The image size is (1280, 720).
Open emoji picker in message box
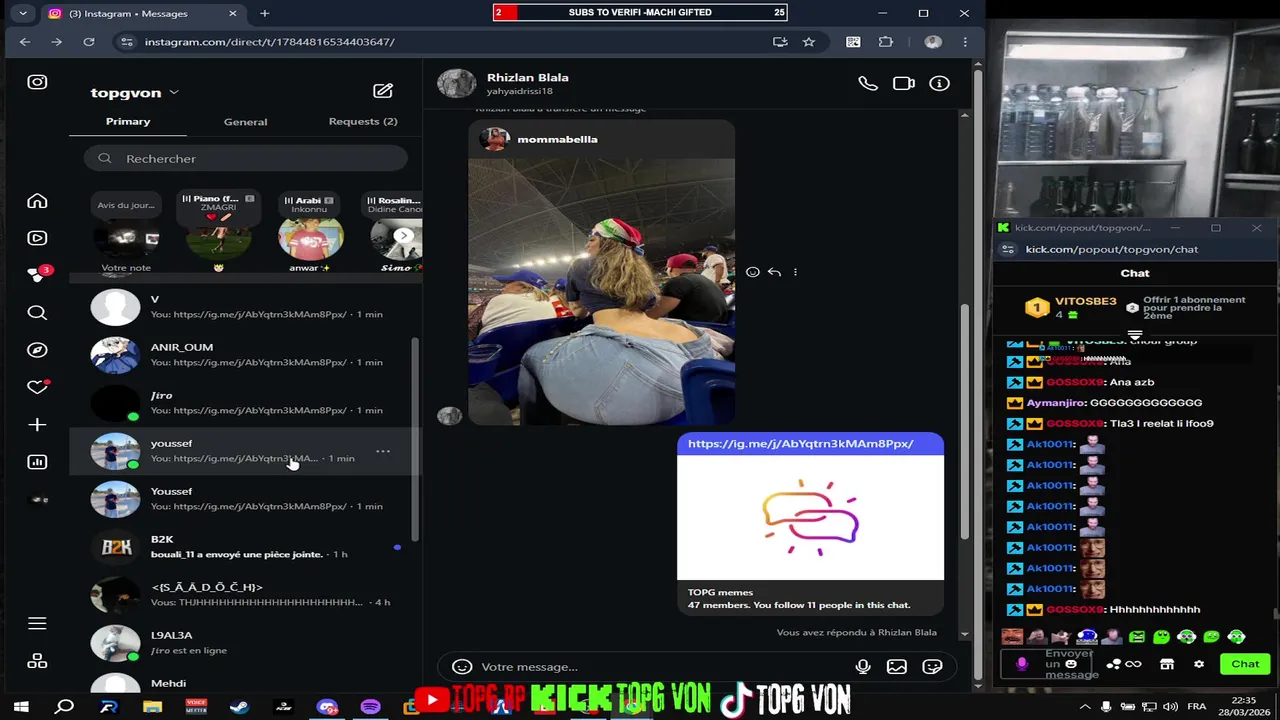click(x=462, y=667)
